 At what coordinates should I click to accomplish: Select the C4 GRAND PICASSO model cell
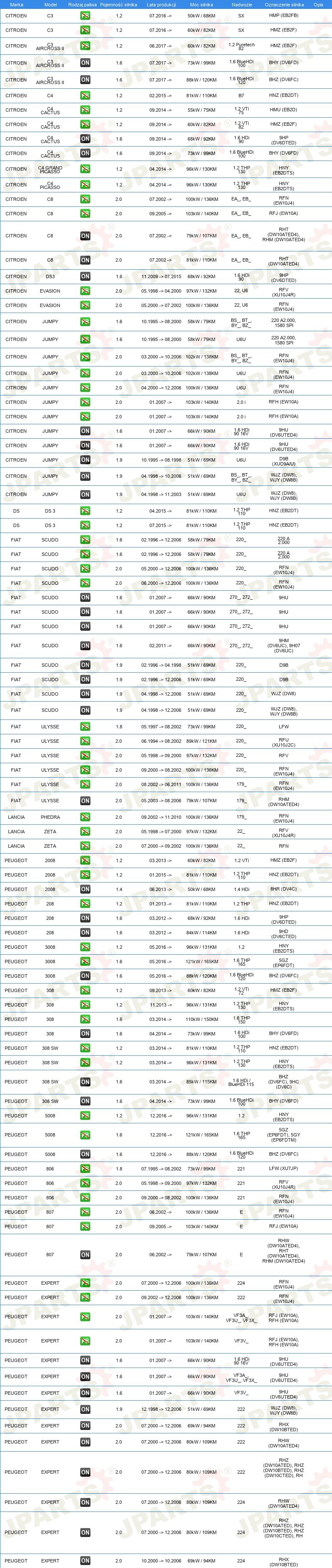coord(50,170)
